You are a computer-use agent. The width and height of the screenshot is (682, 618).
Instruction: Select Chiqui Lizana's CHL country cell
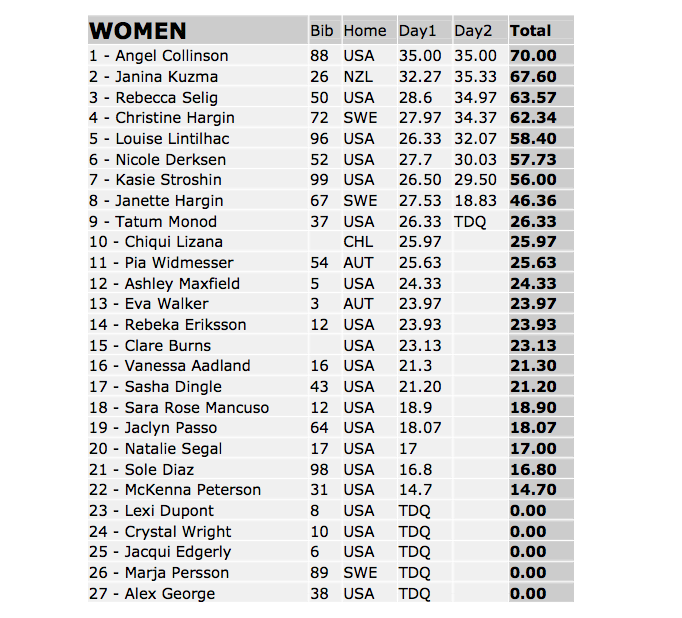pyautogui.click(x=358, y=242)
